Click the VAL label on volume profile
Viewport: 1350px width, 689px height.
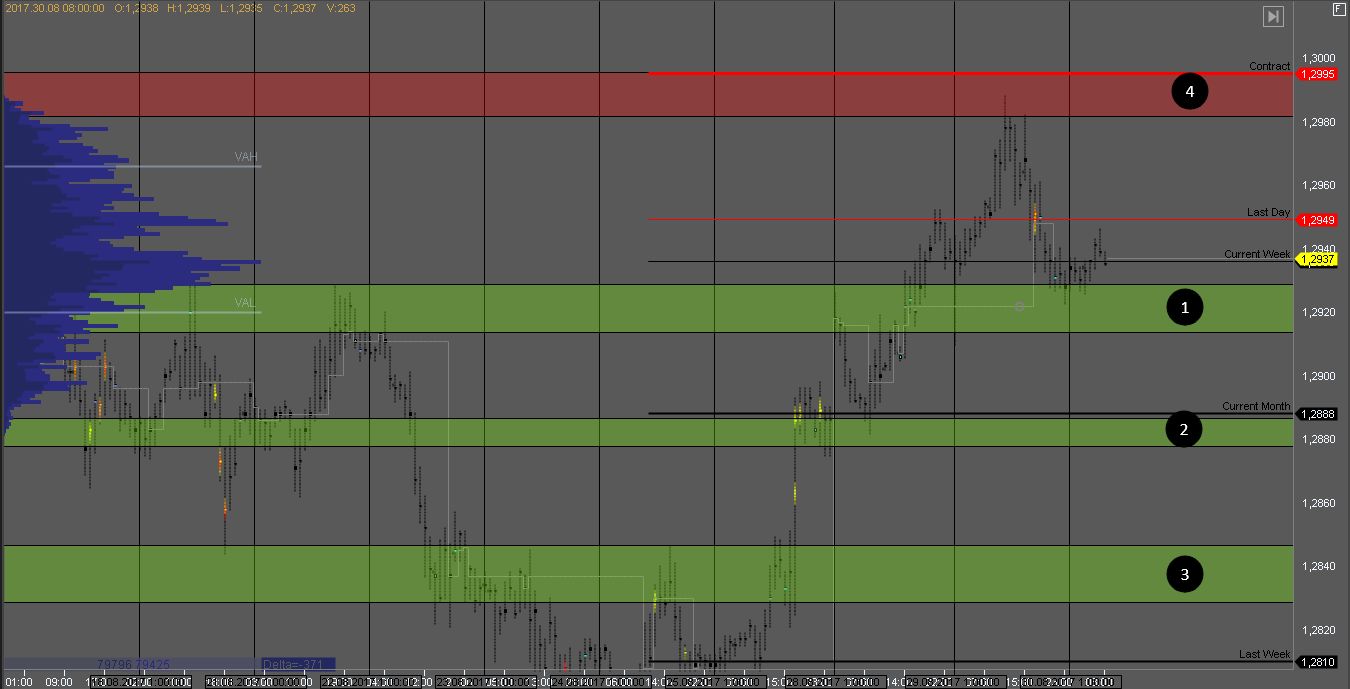[x=246, y=303]
